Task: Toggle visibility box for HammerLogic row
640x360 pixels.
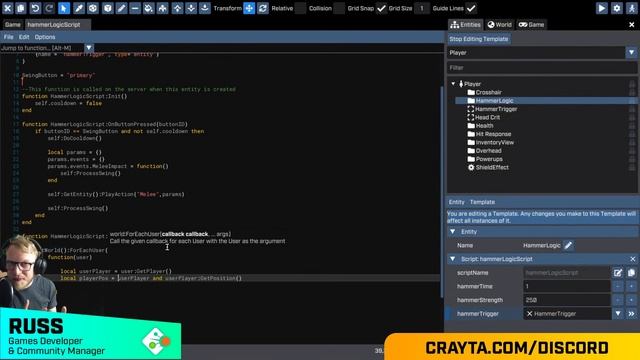Action: [632, 101]
